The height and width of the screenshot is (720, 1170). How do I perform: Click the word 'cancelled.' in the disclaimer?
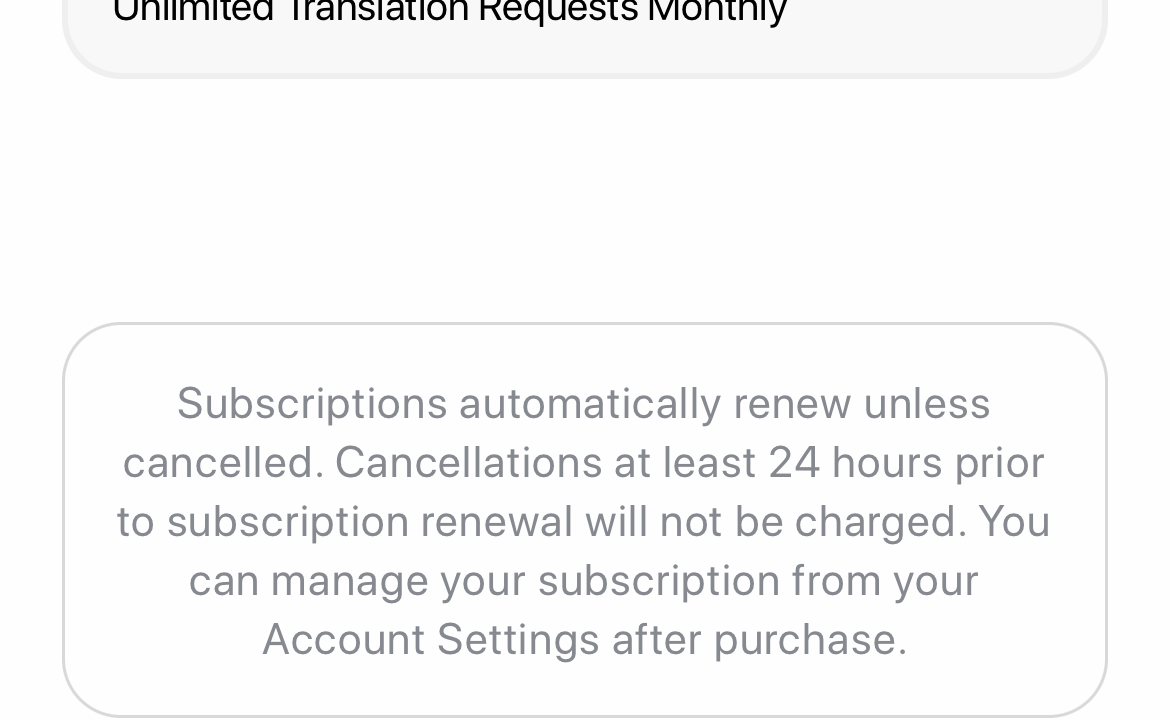coord(223,463)
